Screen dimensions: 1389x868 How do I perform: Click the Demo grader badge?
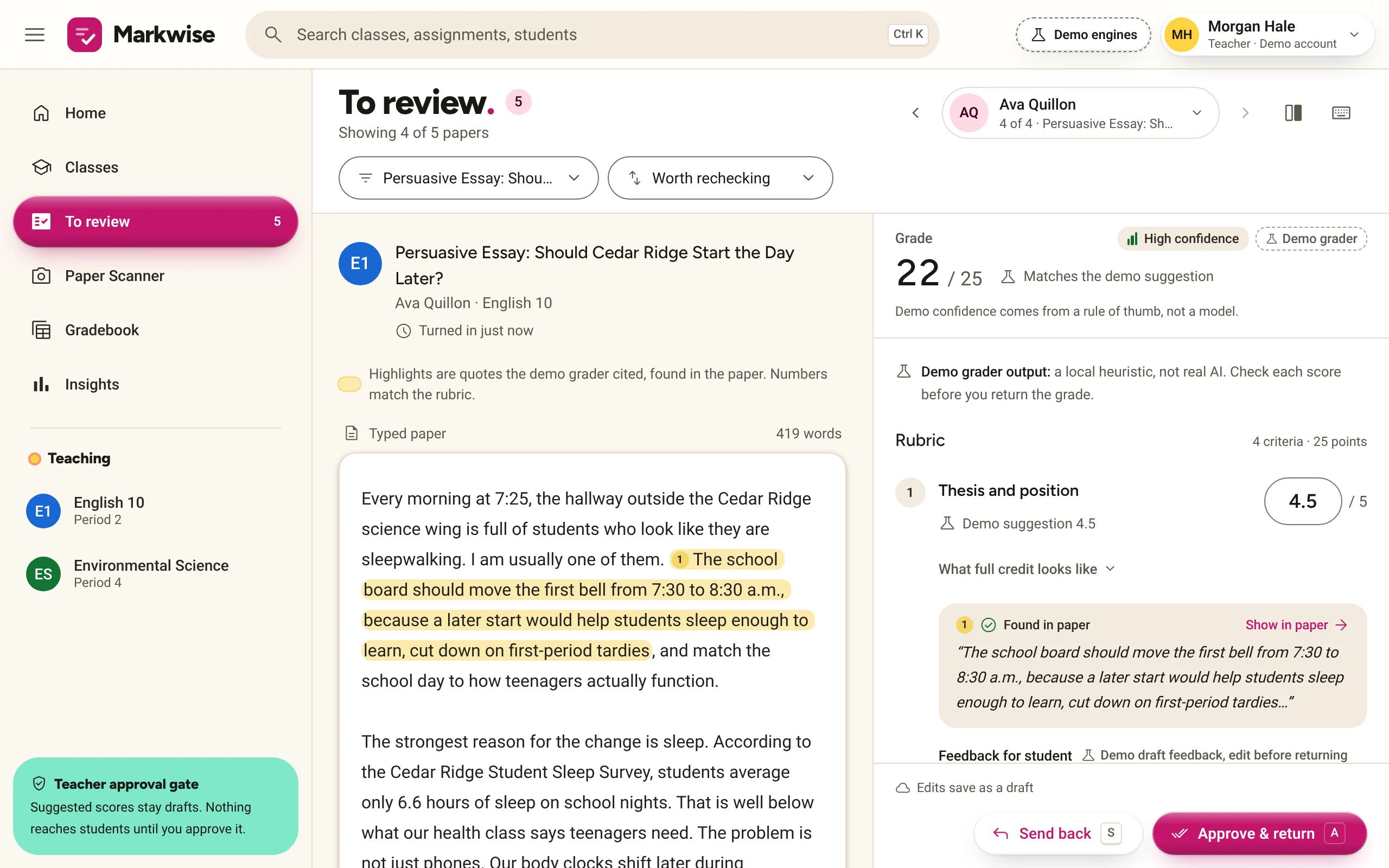[1311, 239]
